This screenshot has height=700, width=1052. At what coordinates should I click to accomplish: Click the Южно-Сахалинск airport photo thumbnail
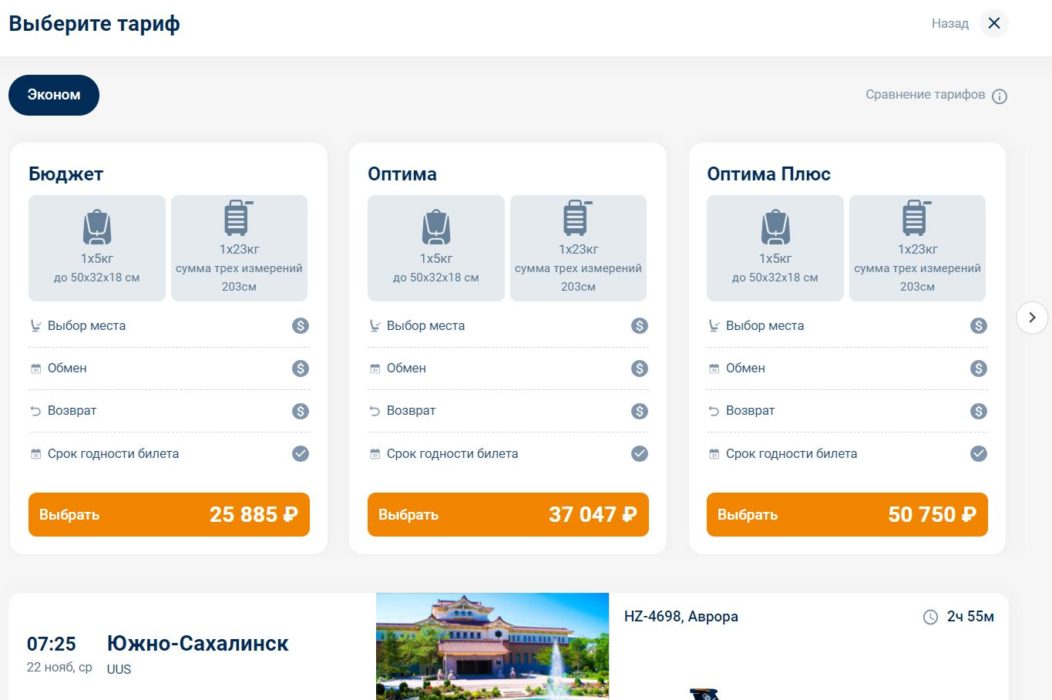point(490,645)
